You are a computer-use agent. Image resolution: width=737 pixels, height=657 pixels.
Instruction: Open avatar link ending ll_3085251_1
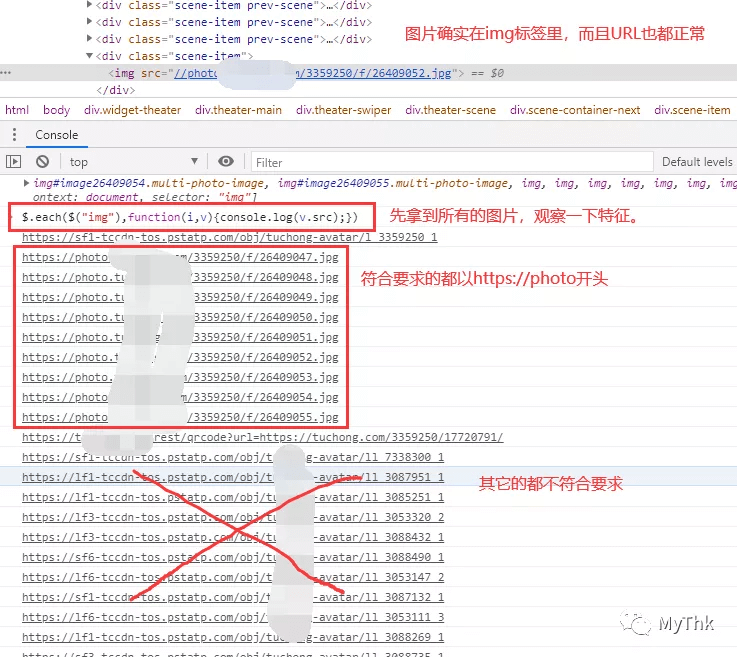tap(233, 497)
